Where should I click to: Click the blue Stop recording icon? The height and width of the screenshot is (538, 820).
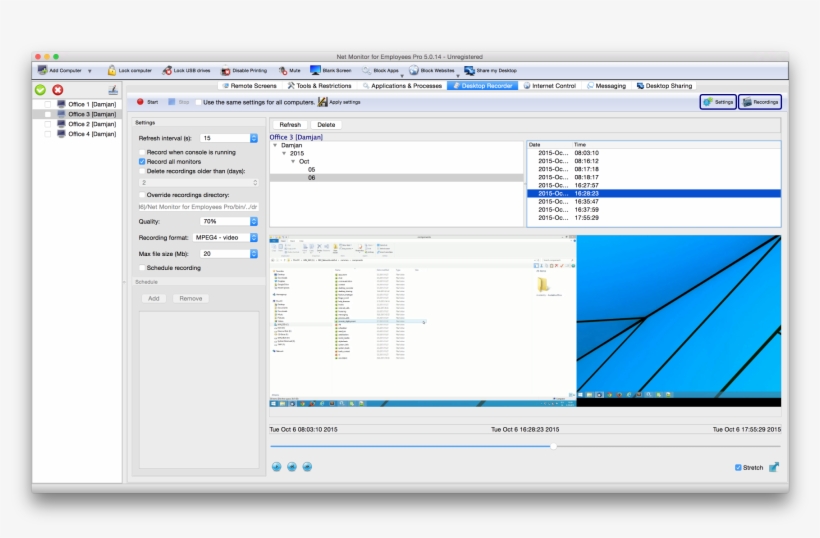pyautogui.click(x=172, y=102)
